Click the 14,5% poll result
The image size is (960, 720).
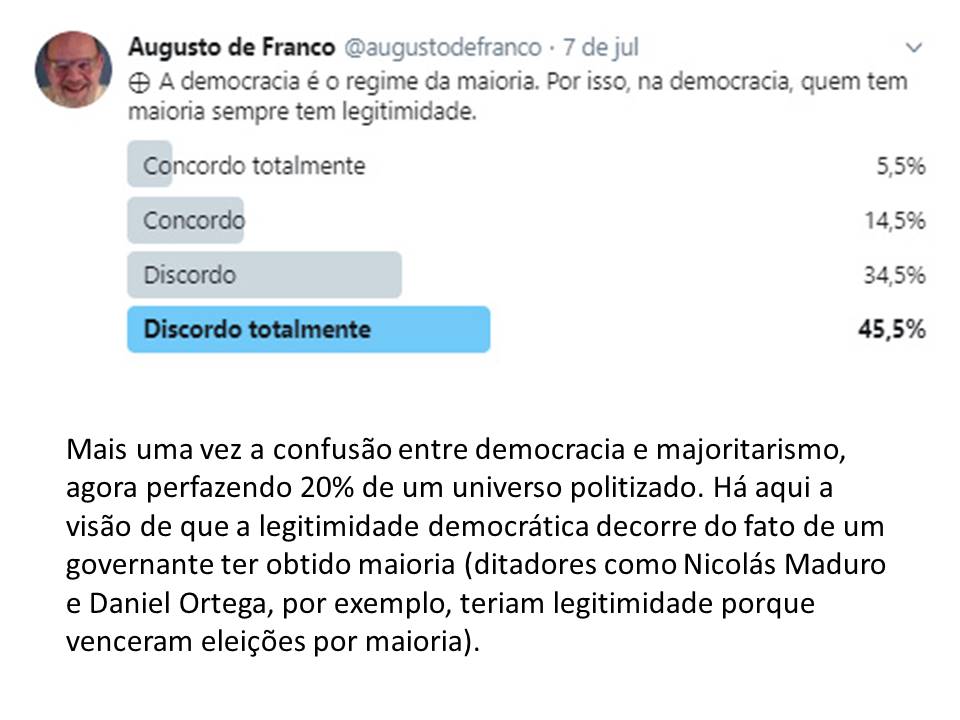894,220
